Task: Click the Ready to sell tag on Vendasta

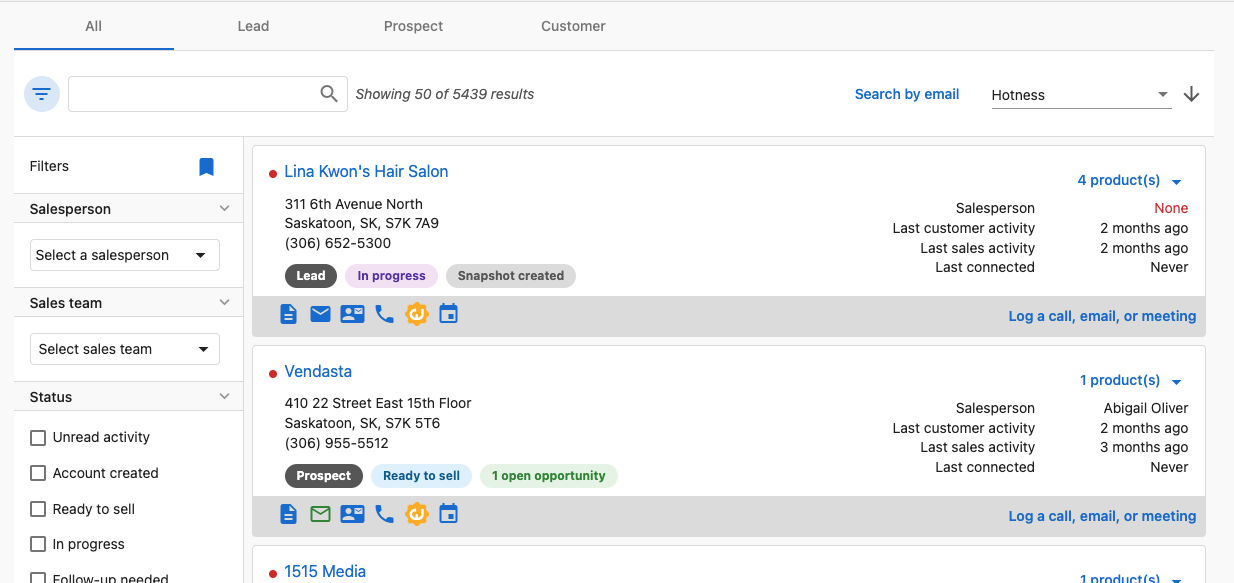Action: click(421, 476)
